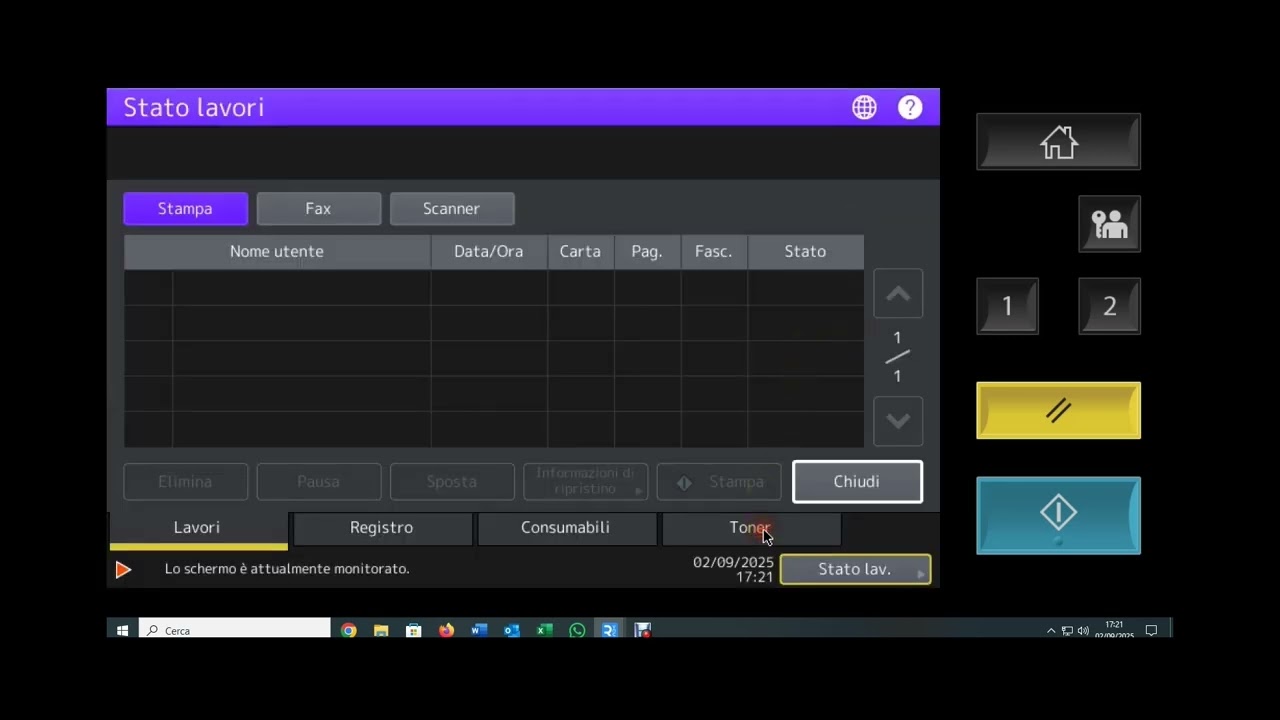Click the Pag. column header
Viewport: 1280px width, 720px height.
[x=647, y=252]
